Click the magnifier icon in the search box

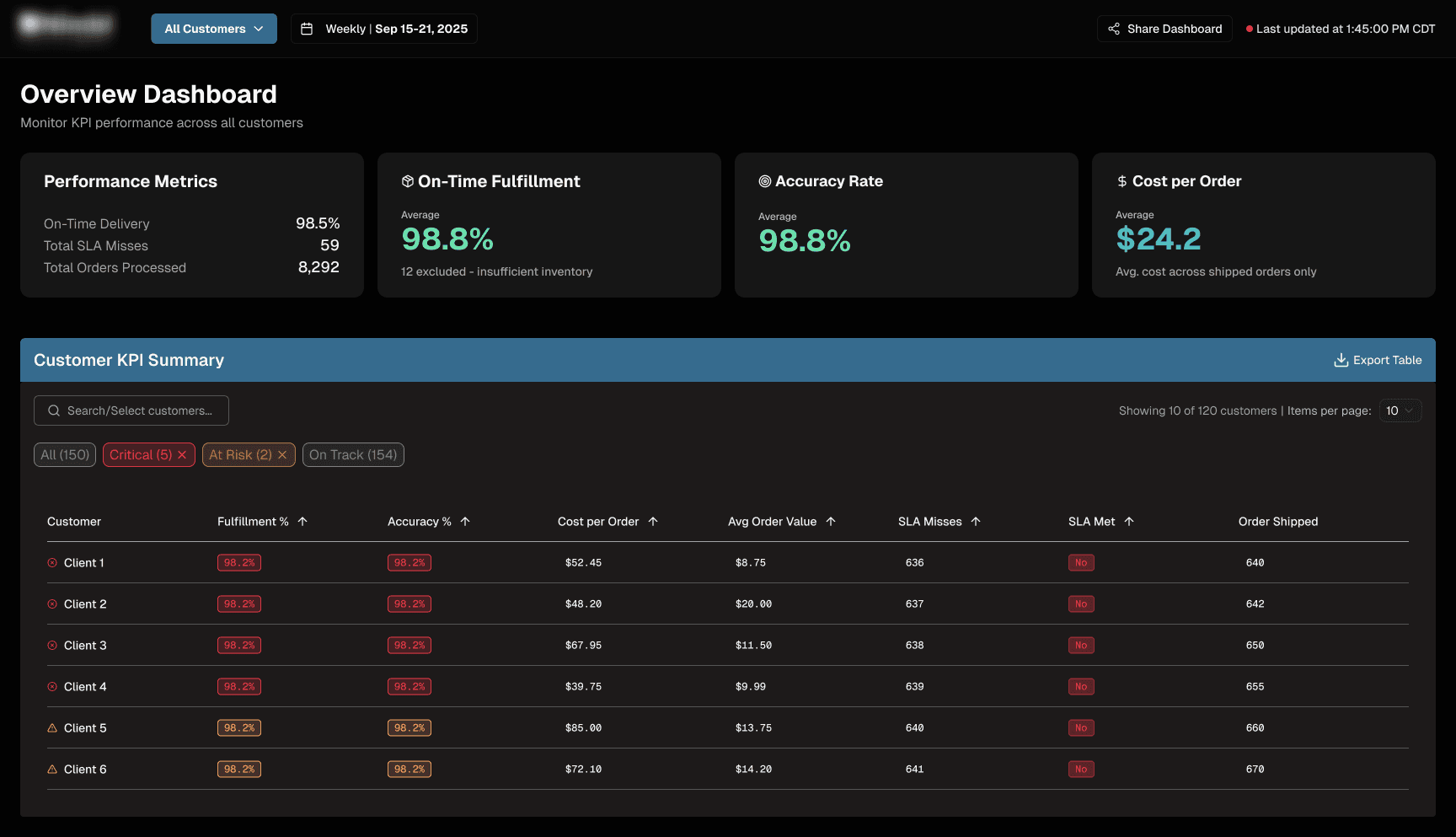click(x=54, y=410)
